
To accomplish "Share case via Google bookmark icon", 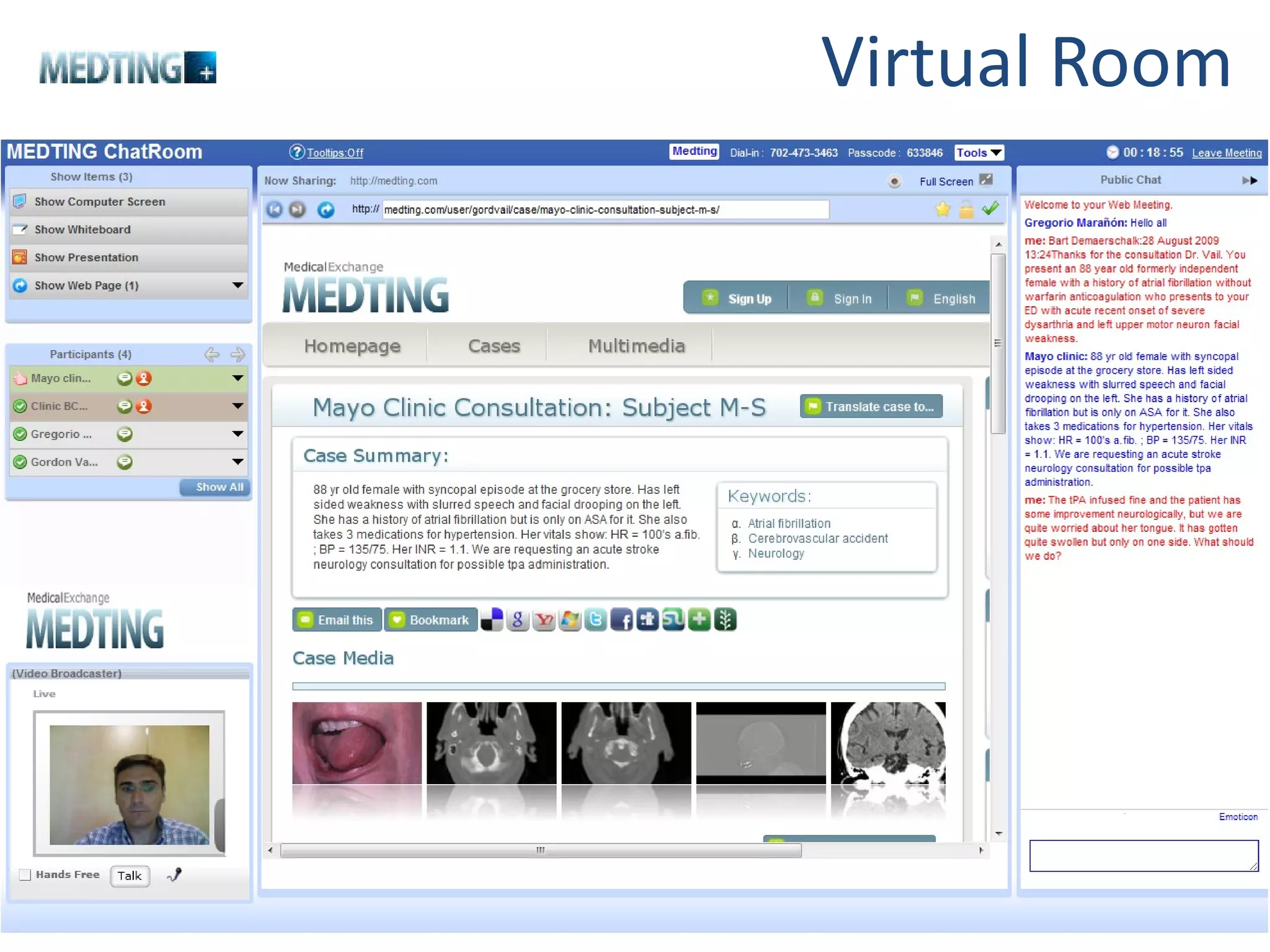I will point(517,620).
